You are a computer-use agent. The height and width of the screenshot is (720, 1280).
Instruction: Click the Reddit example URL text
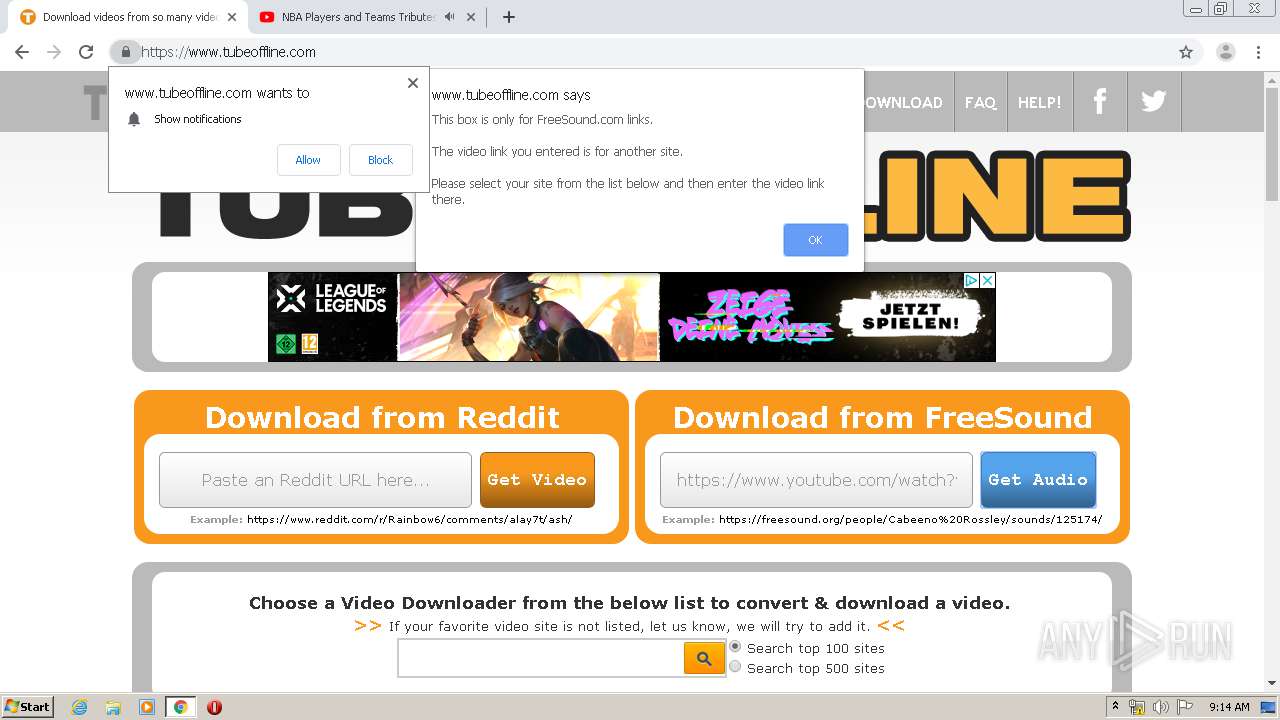pos(409,520)
